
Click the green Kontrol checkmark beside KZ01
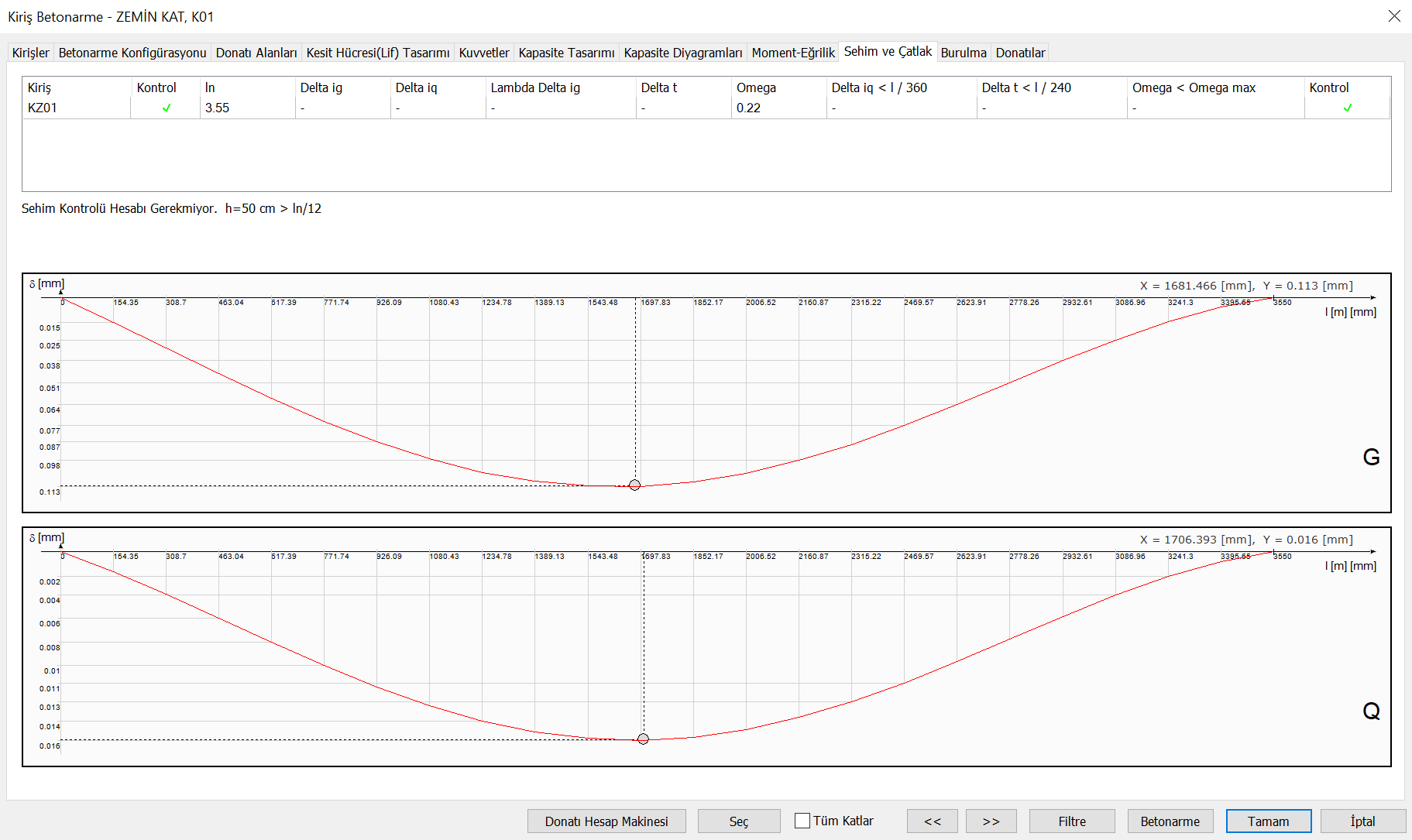pos(166,108)
